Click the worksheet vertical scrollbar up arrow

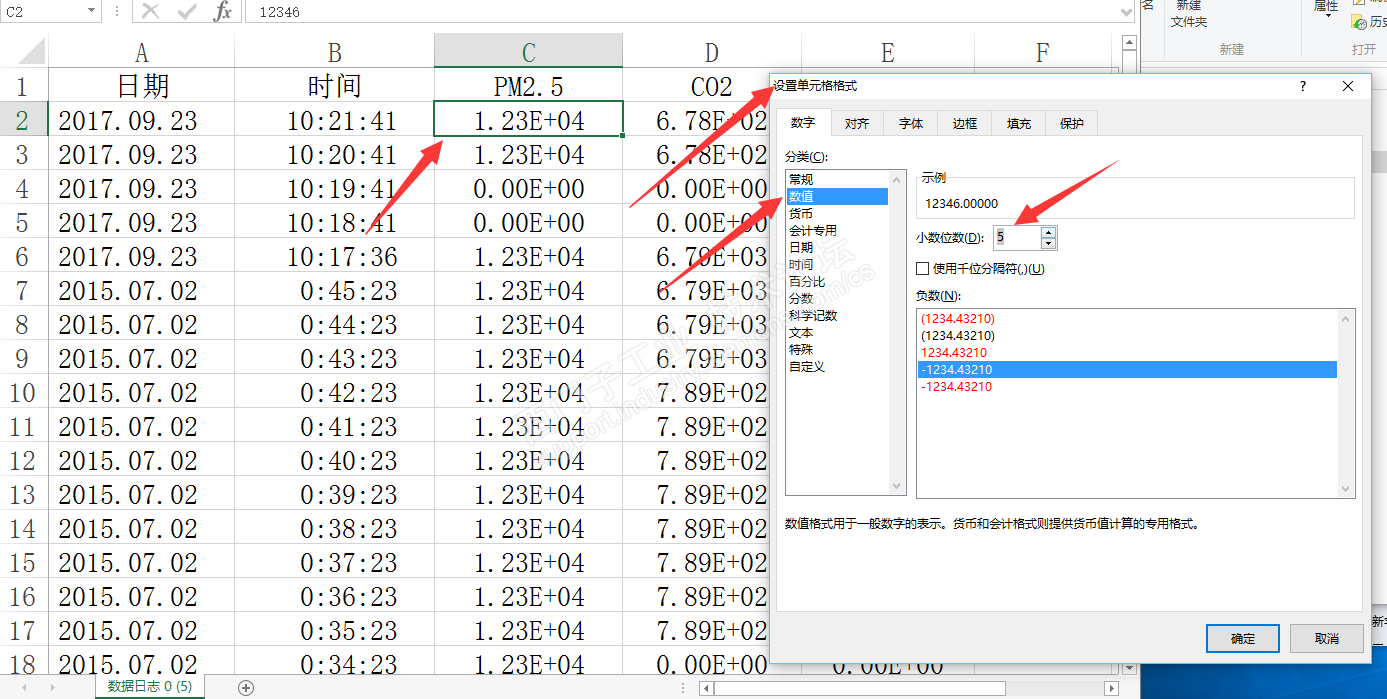click(x=1129, y=43)
